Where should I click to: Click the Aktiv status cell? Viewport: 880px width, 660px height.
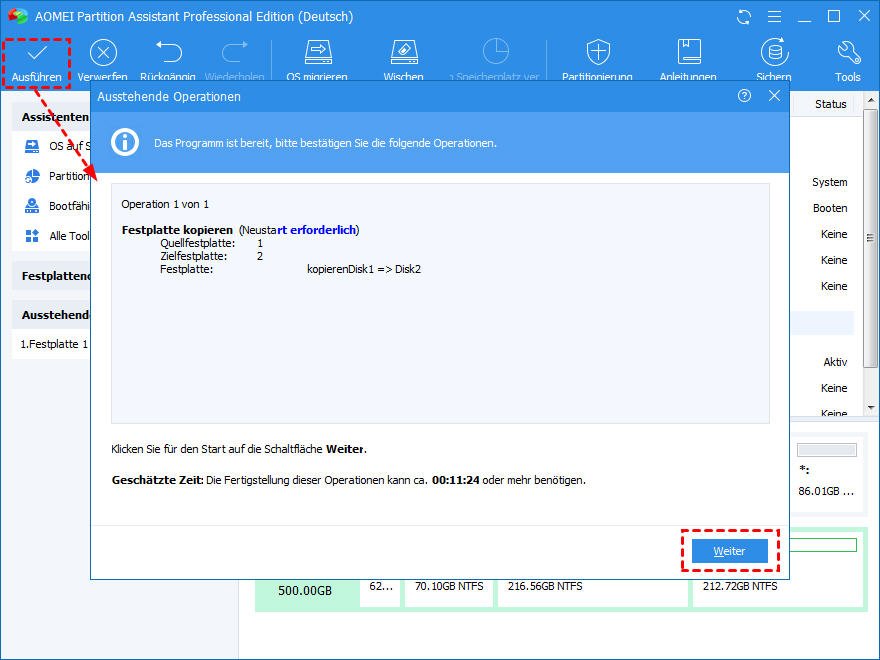(835, 362)
